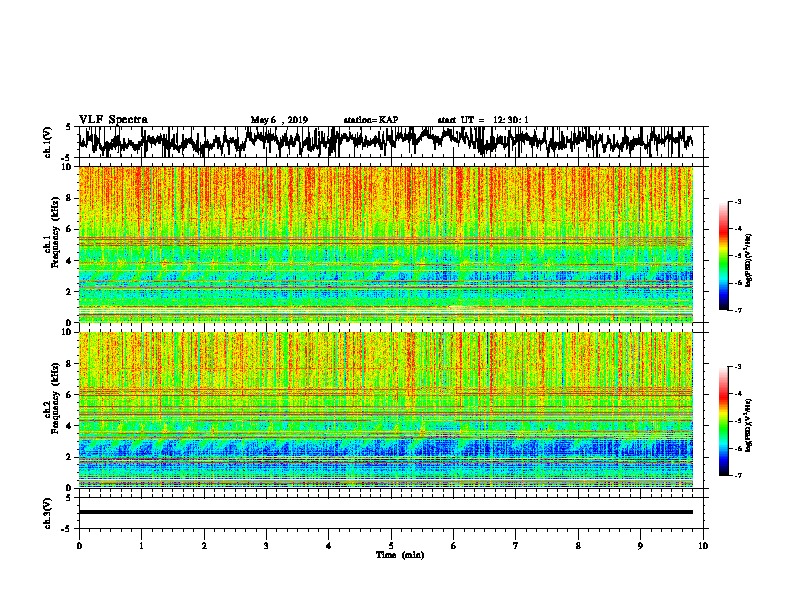Click the ch.2 spectrogram panel

click(385, 410)
